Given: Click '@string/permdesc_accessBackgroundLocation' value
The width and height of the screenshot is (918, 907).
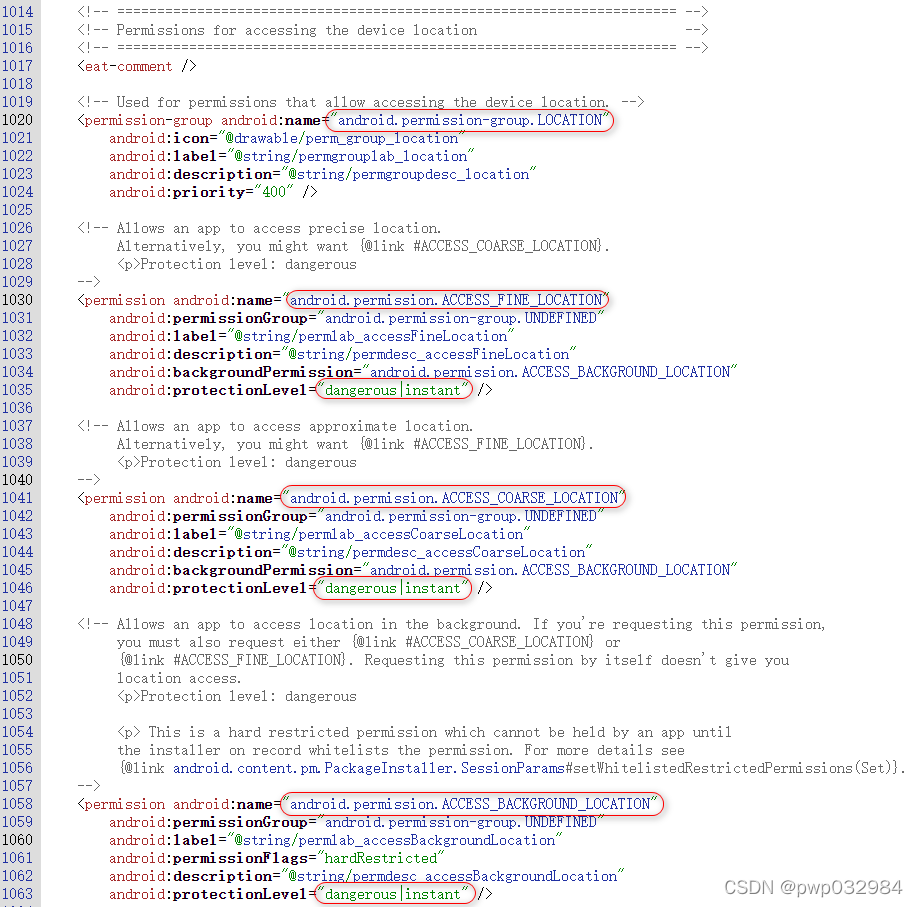Looking at the screenshot, I should pos(453,876).
